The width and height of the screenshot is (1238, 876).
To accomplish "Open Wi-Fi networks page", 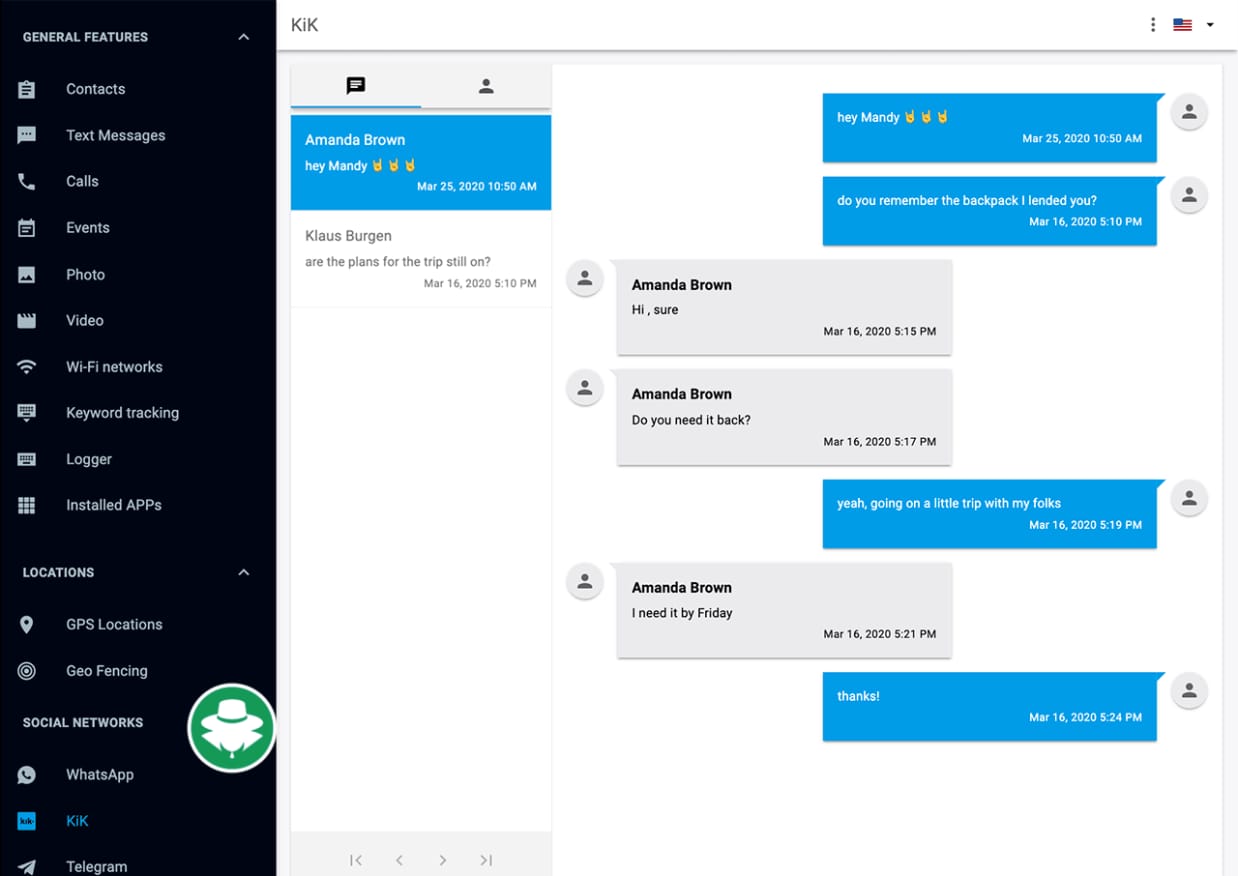I will point(113,367).
